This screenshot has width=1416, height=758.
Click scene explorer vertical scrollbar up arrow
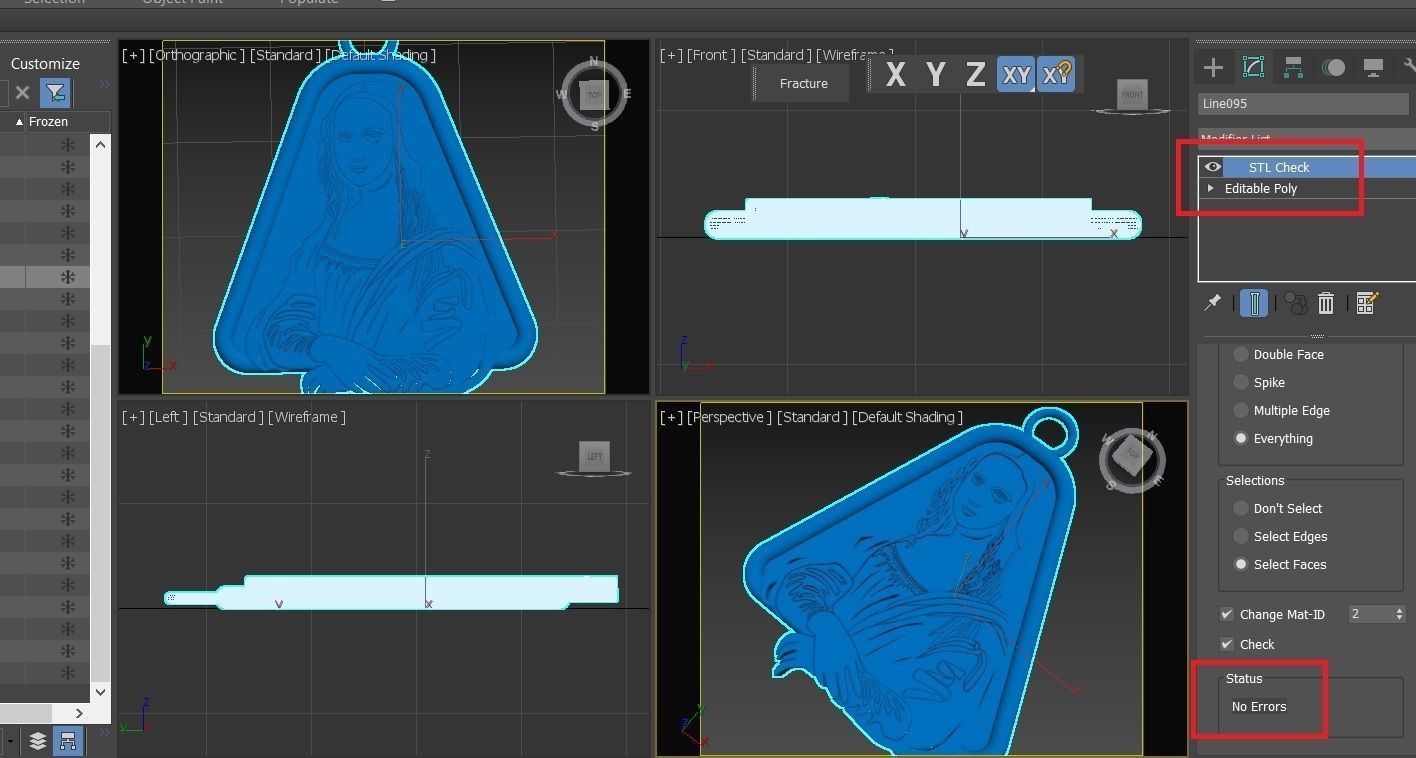(100, 145)
